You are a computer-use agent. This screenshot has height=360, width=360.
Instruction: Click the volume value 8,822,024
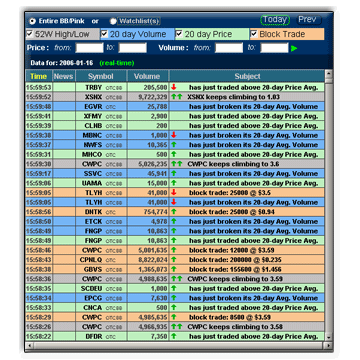tap(153, 260)
